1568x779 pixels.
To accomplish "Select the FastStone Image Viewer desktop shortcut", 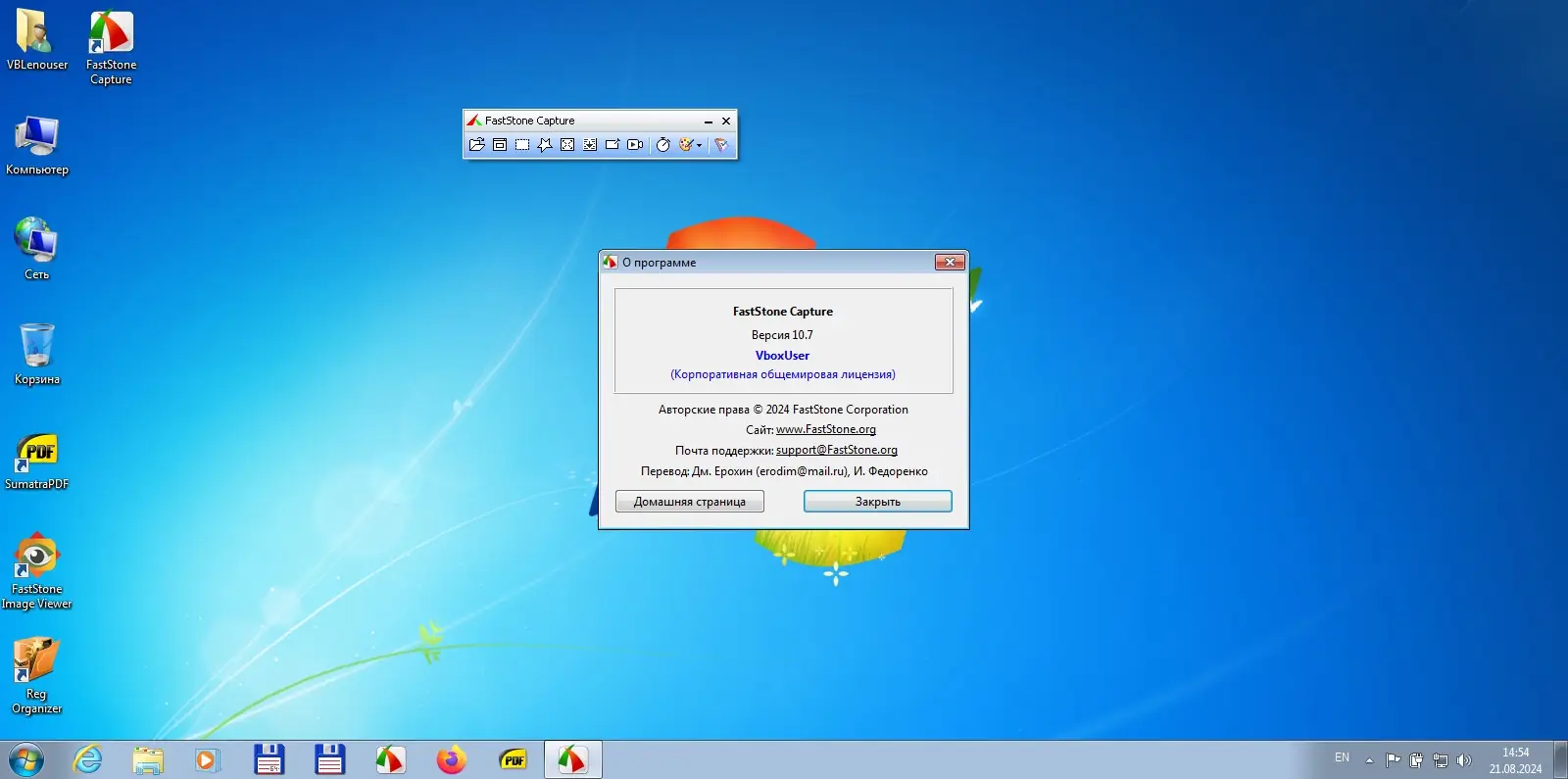I will (37, 571).
